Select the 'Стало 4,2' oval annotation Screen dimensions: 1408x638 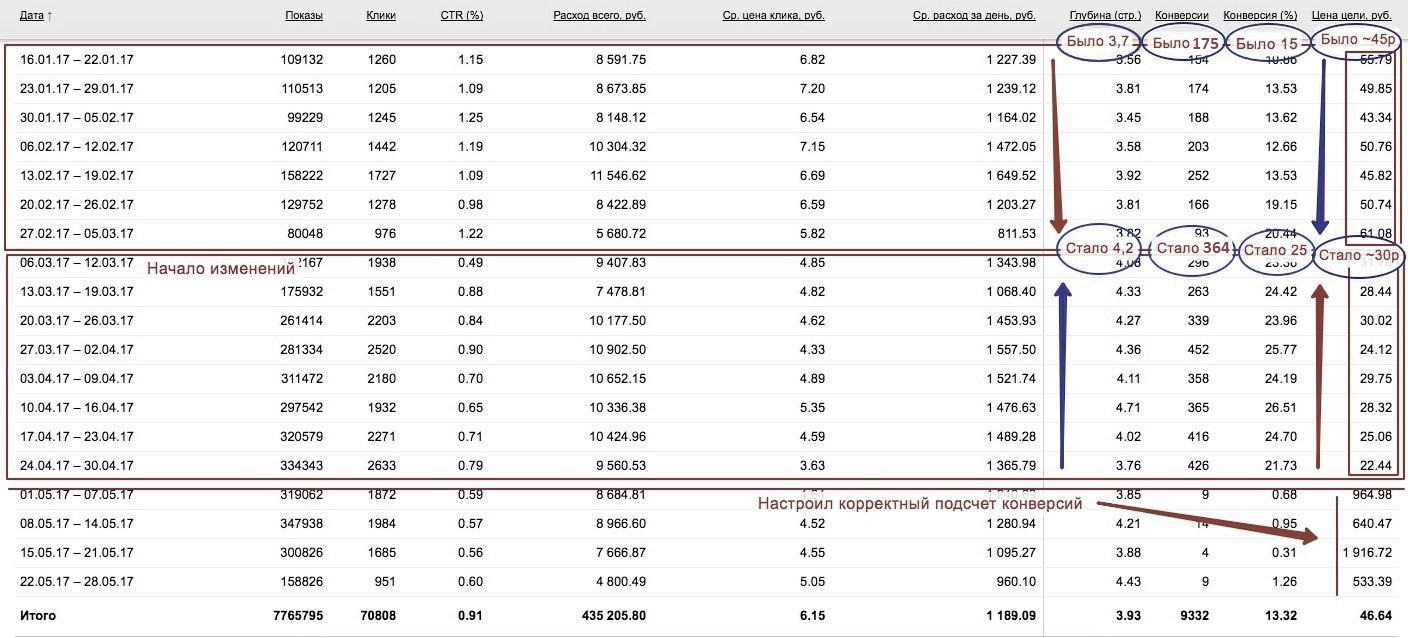(1100, 247)
